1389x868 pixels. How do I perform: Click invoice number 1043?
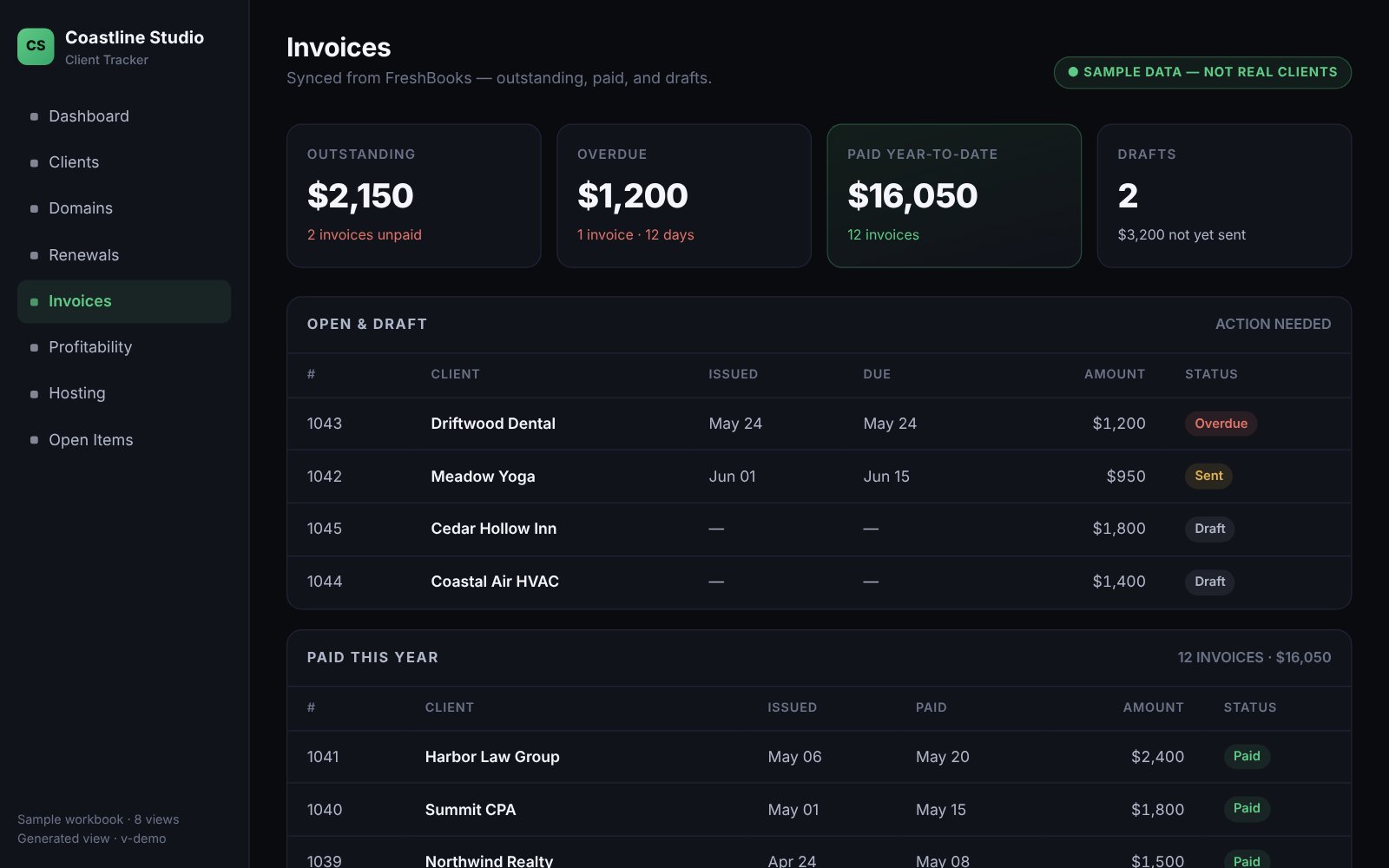click(x=325, y=424)
